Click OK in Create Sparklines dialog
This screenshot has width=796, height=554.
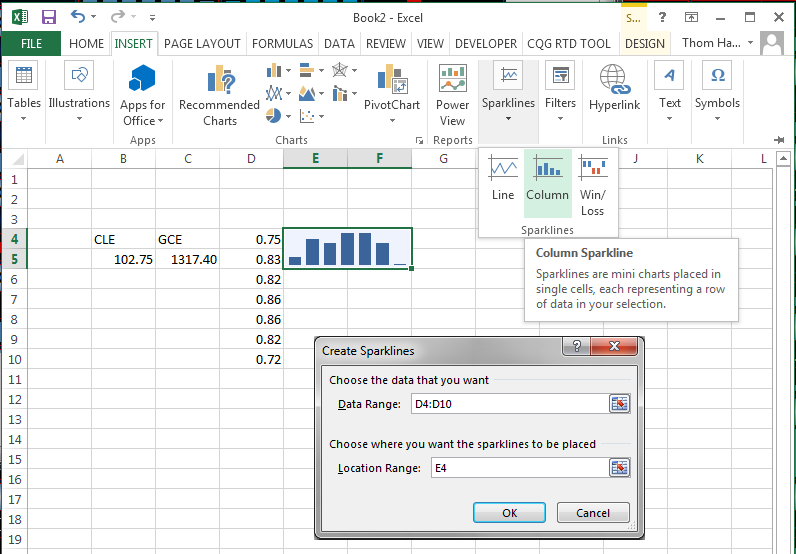click(x=509, y=513)
